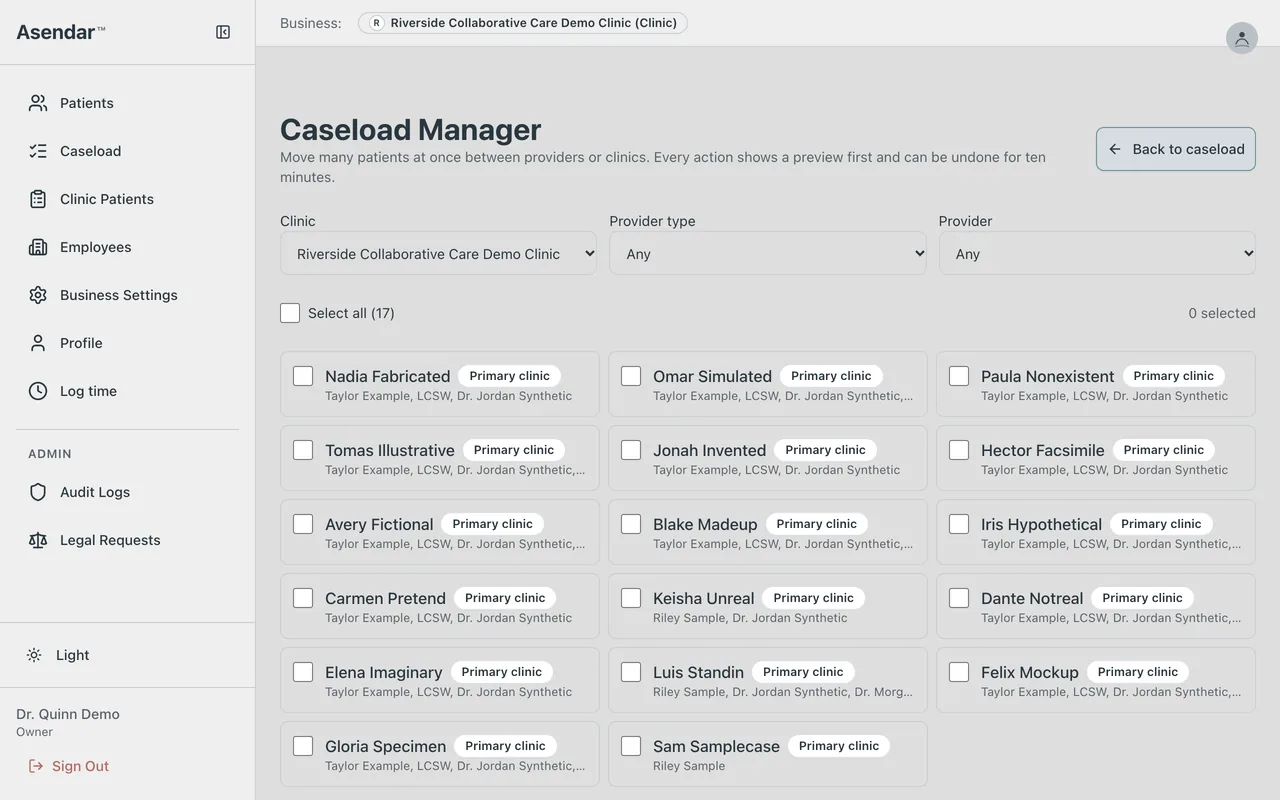
Task: Check Paula Nonexistent's checkbox
Action: coord(959,376)
